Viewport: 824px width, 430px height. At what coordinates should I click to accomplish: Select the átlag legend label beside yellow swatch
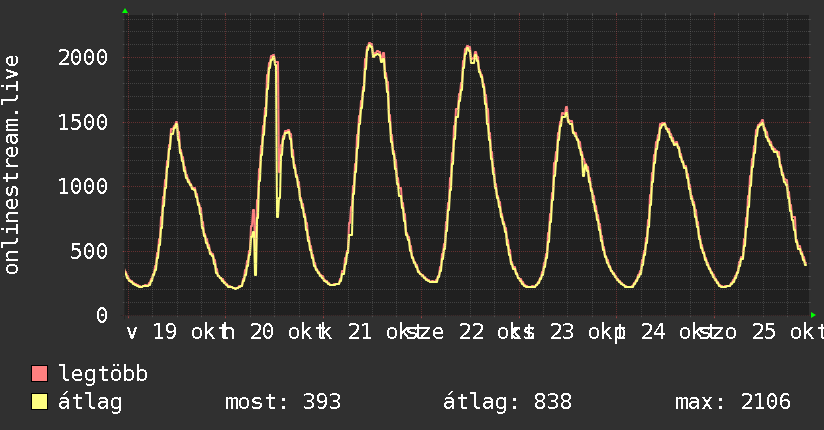pyautogui.click(x=90, y=402)
